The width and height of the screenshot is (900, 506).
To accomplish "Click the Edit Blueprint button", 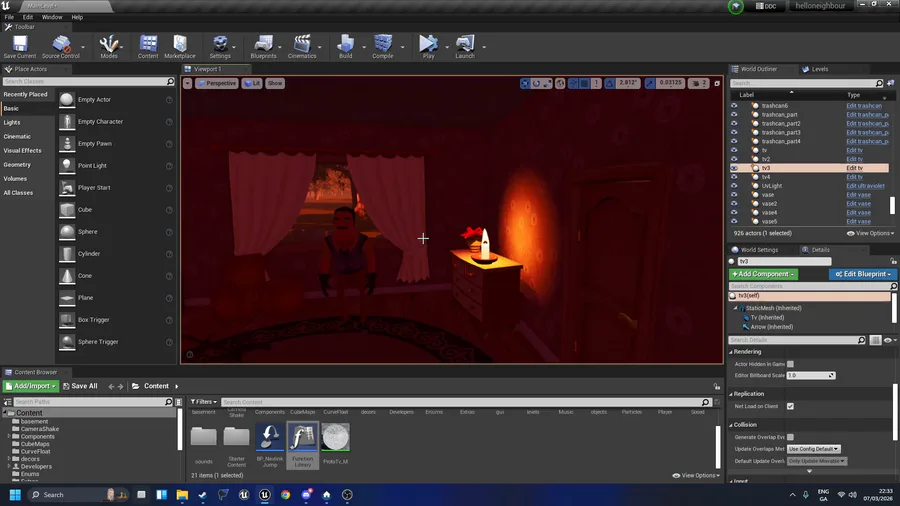I will 863,274.
